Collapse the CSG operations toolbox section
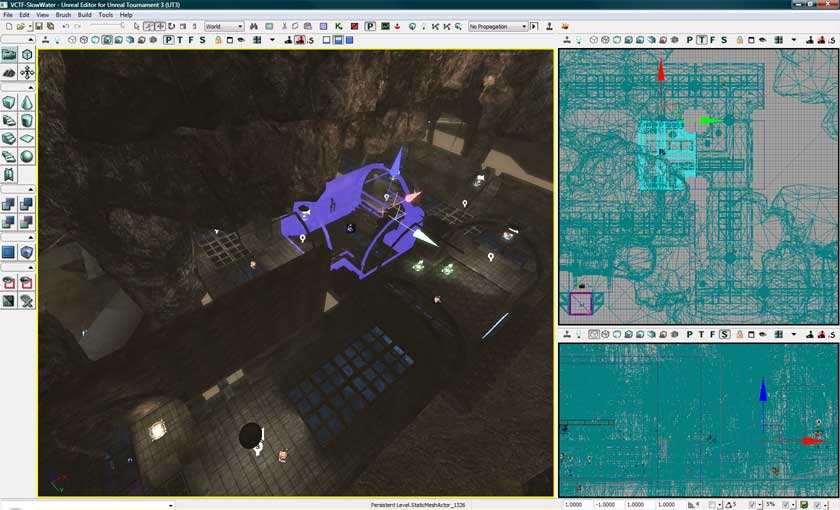 tap(18, 189)
